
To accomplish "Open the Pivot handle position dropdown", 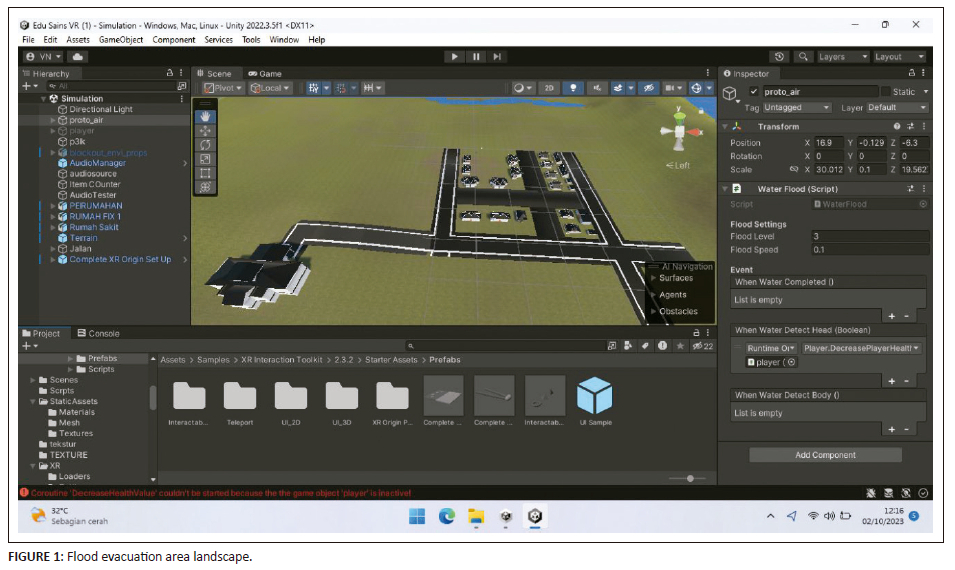I will click(x=223, y=88).
